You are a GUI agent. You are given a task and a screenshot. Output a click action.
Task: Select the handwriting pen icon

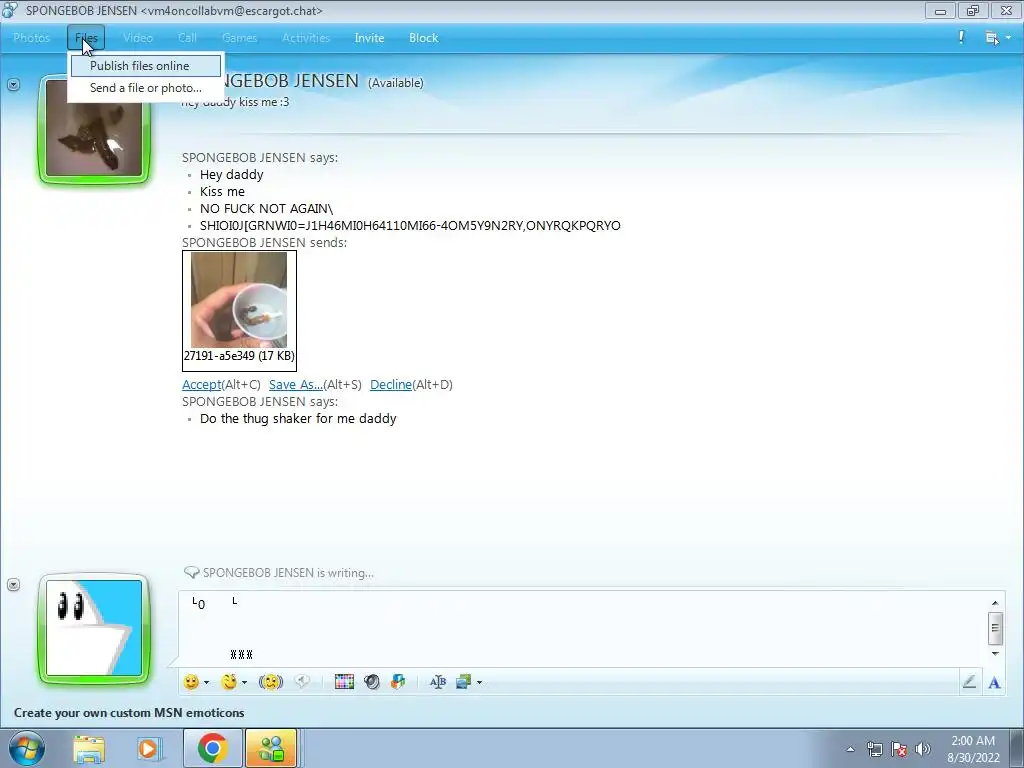tap(969, 682)
